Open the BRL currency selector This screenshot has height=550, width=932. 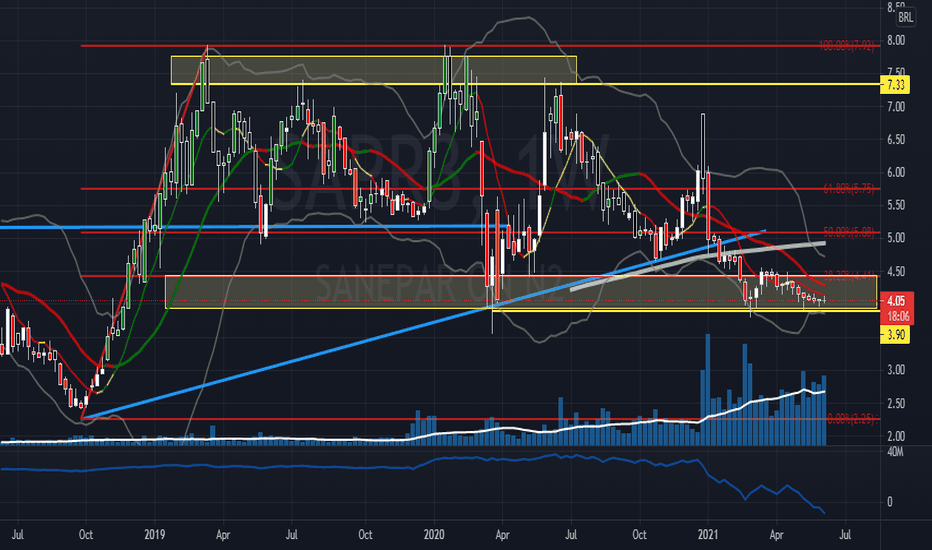pyautogui.click(x=905, y=17)
